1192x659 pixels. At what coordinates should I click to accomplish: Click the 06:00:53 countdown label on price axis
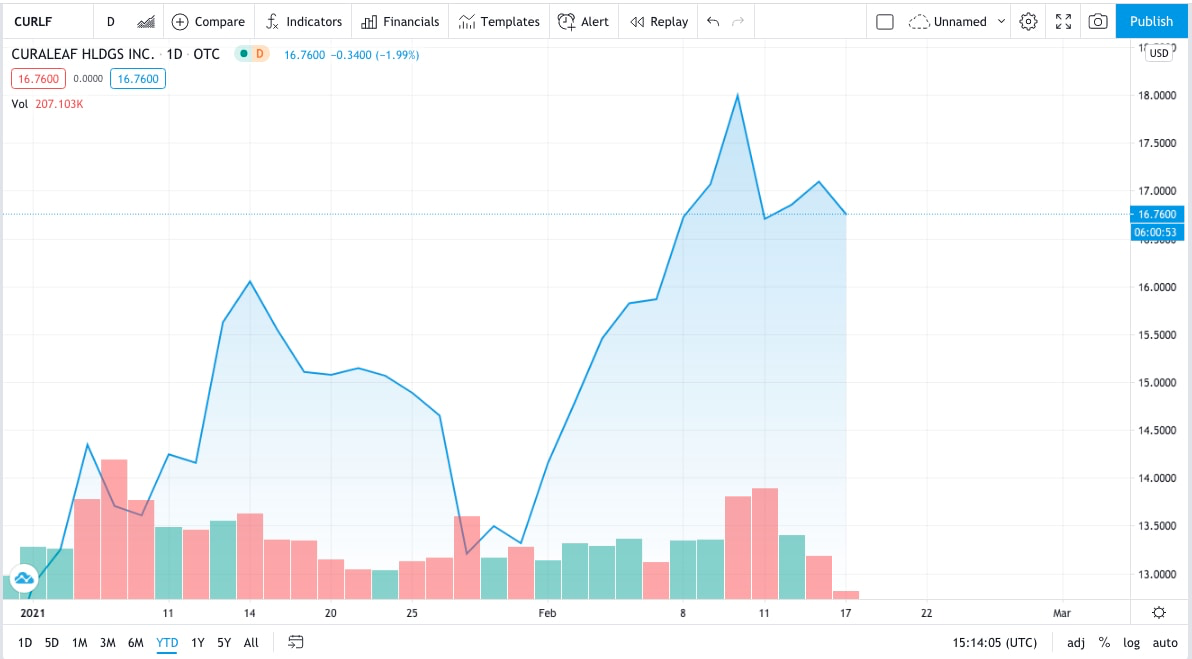click(x=1157, y=232)
